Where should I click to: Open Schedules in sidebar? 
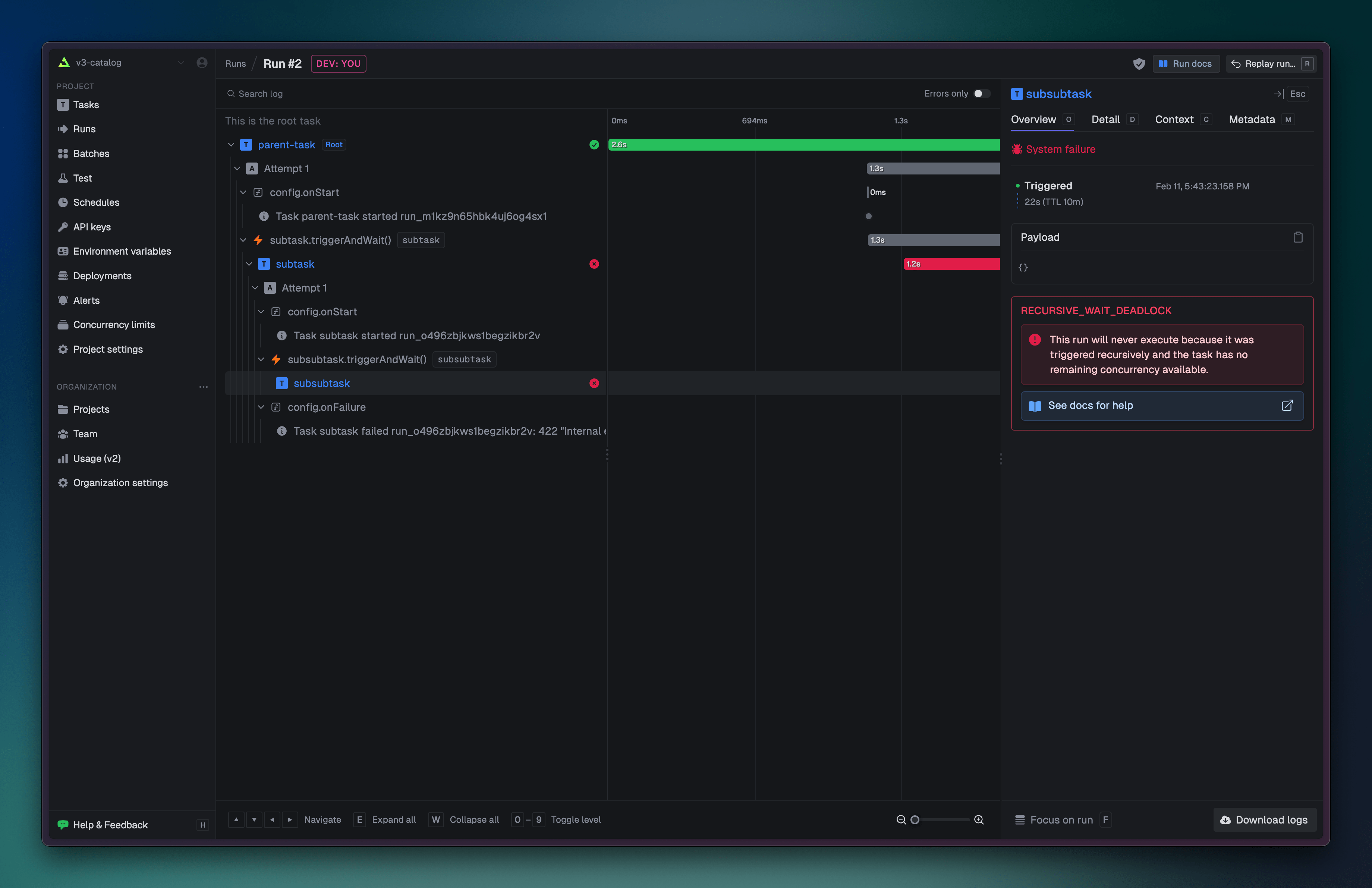point(88,202)
